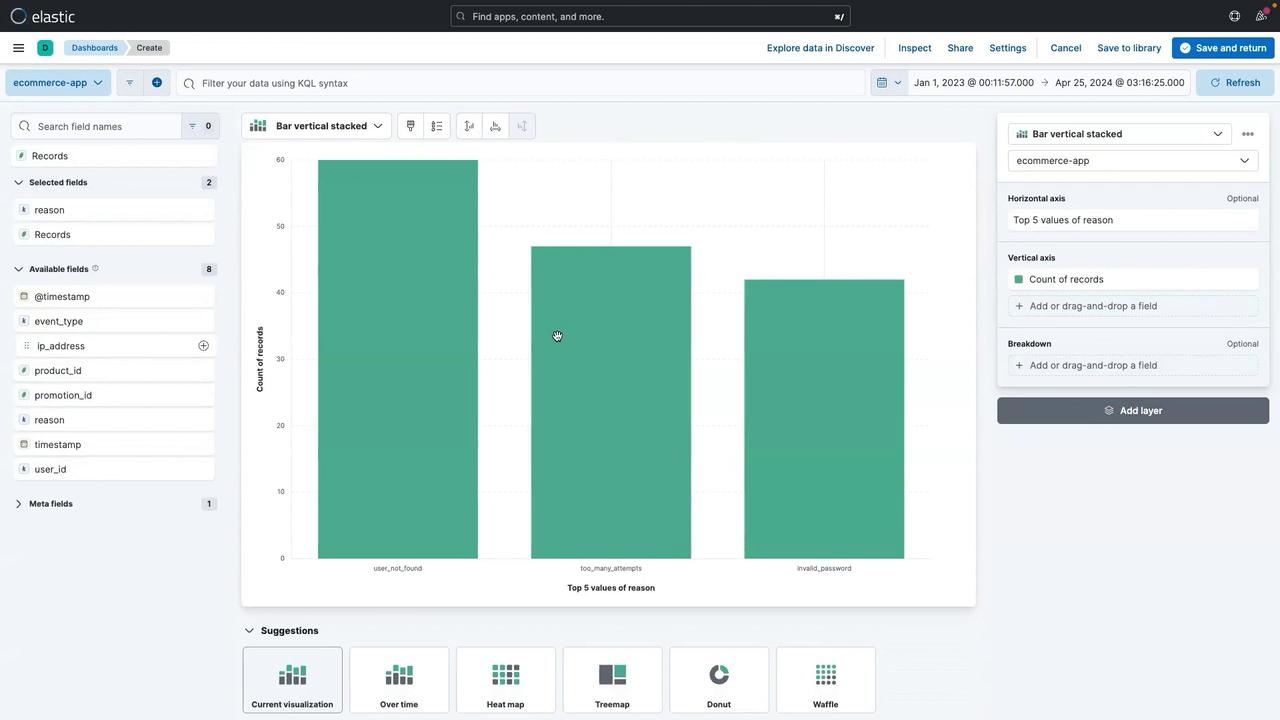
Task: Click the Save and return button
Action: (x=1222, y=48)
